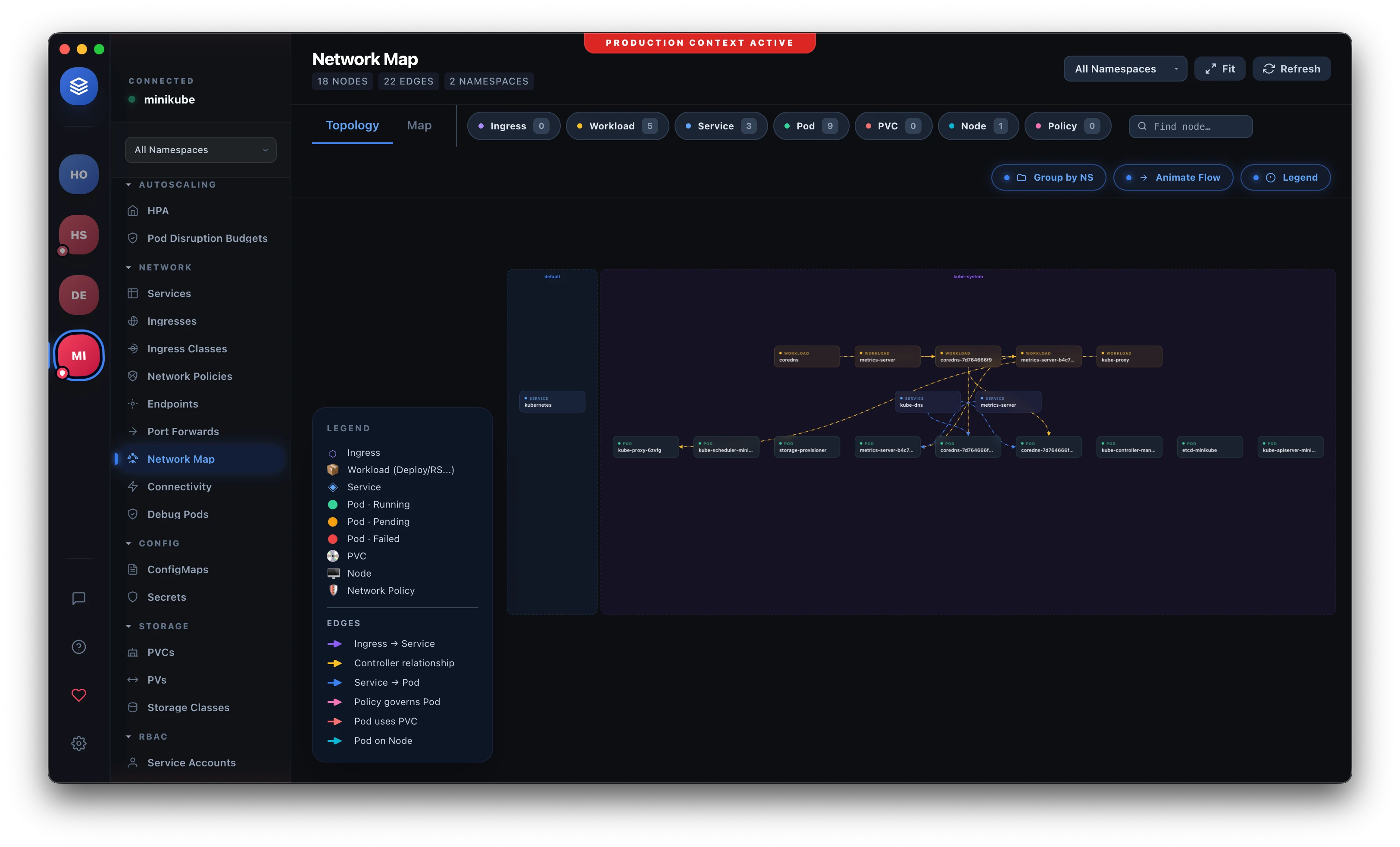Click the Refresh button

click(1291, 69)
